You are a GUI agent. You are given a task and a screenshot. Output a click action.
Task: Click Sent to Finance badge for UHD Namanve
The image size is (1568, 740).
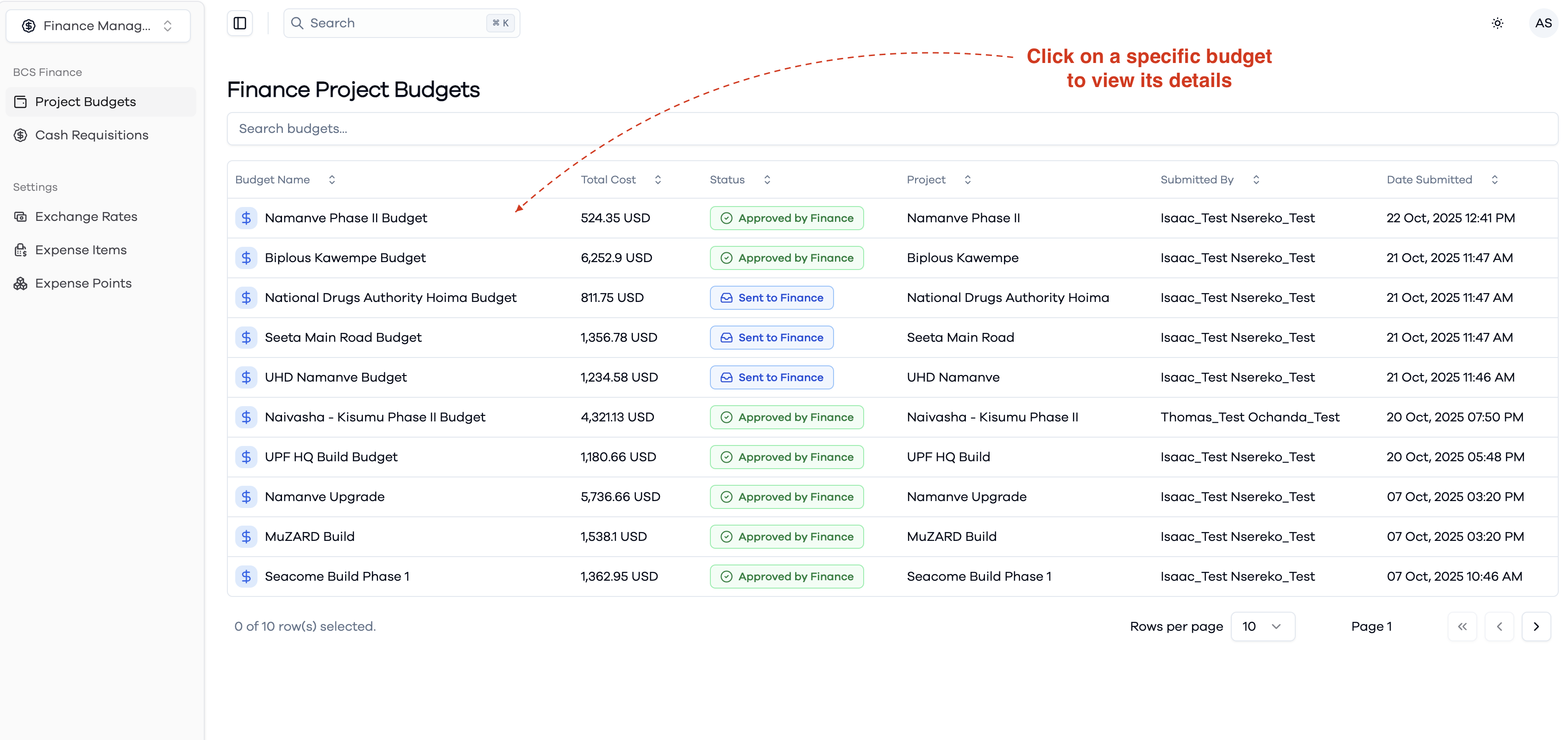(771, 377)
